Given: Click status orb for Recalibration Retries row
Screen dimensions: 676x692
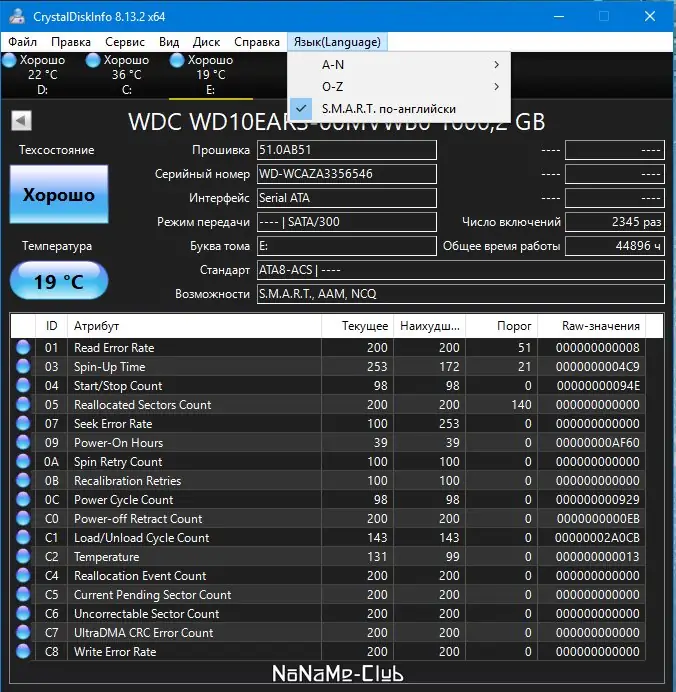Looking at the screenshot, I should [x=23, y=481].
